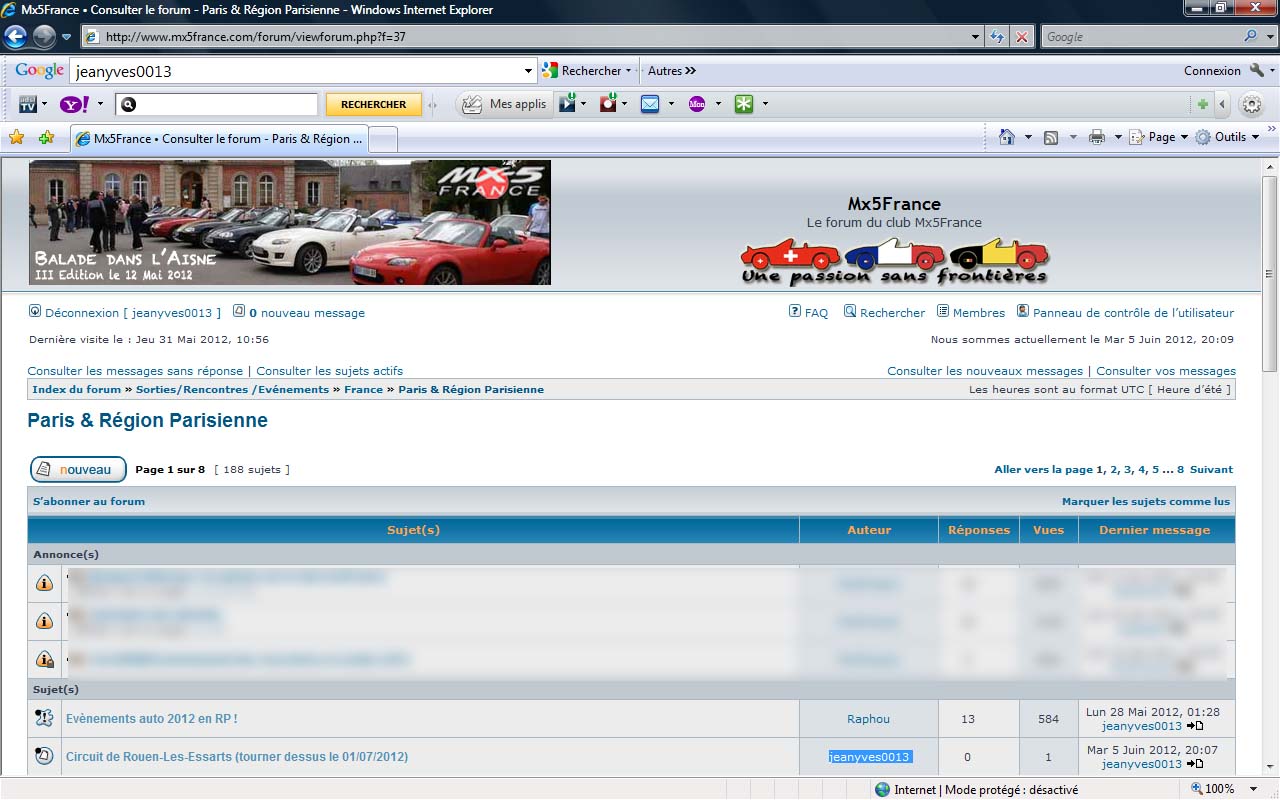Image resolution: width=1280 pixels, height=800 pixels.
Task: Click S'abonner au forum link
Action: tap(89, 501)
